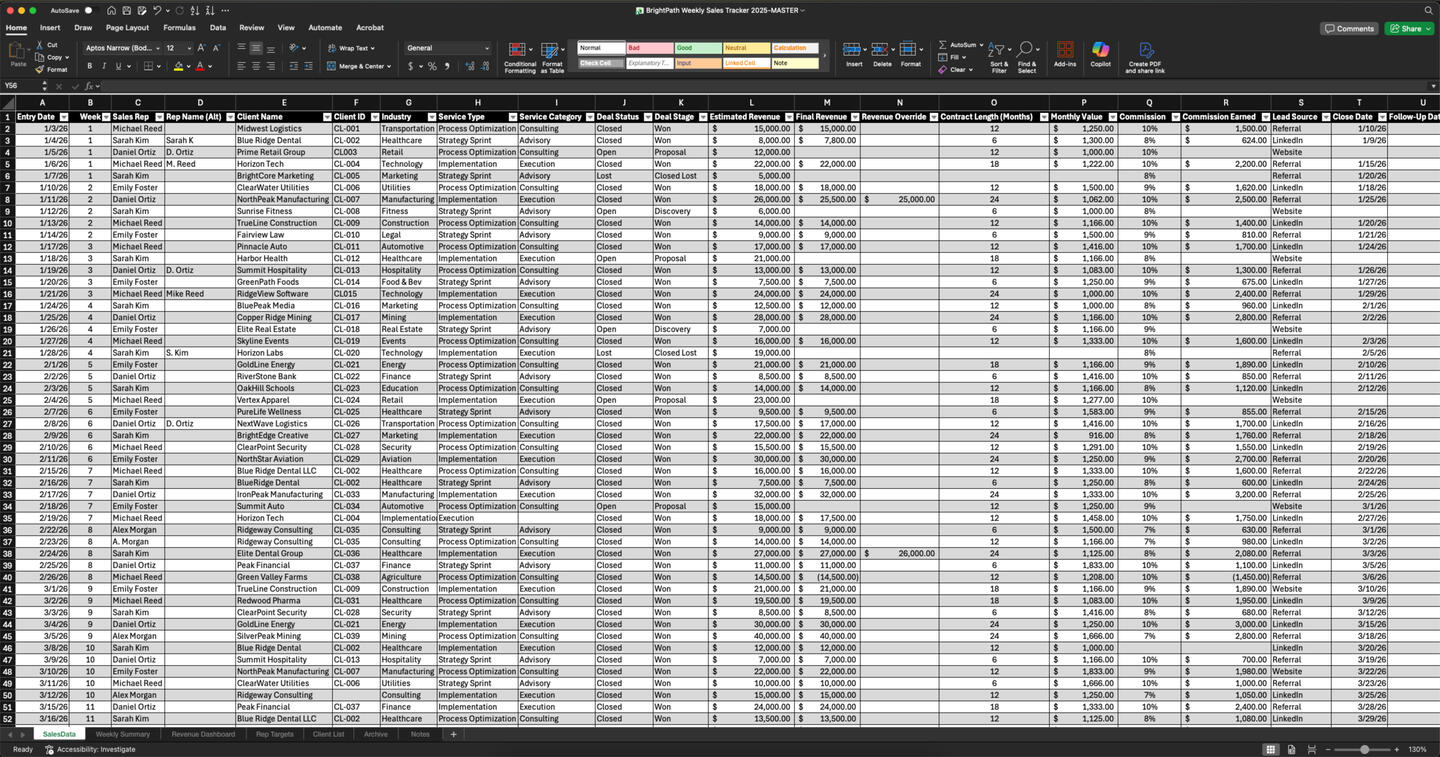Open the Copilot assistant
Viewport: 1440px width, 757px height.
(x=1100, y=54)
